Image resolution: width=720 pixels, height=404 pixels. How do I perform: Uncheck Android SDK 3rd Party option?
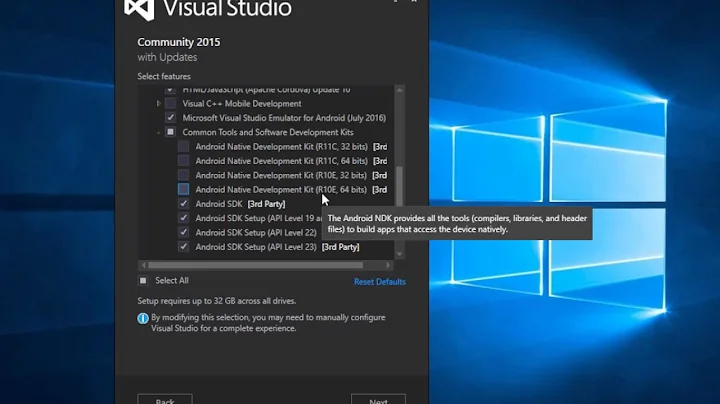183,203
